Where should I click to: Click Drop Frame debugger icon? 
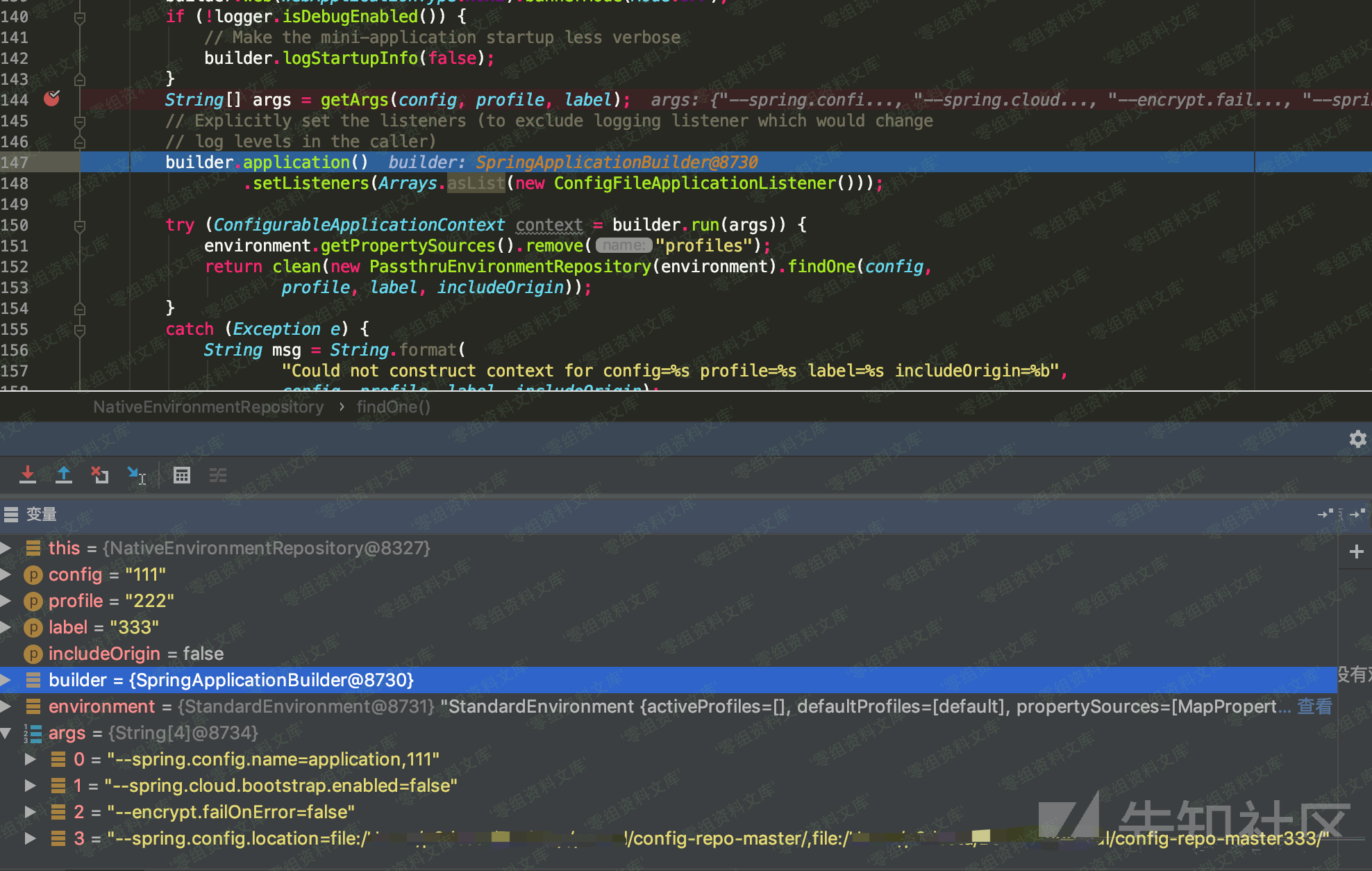point(100,475)
